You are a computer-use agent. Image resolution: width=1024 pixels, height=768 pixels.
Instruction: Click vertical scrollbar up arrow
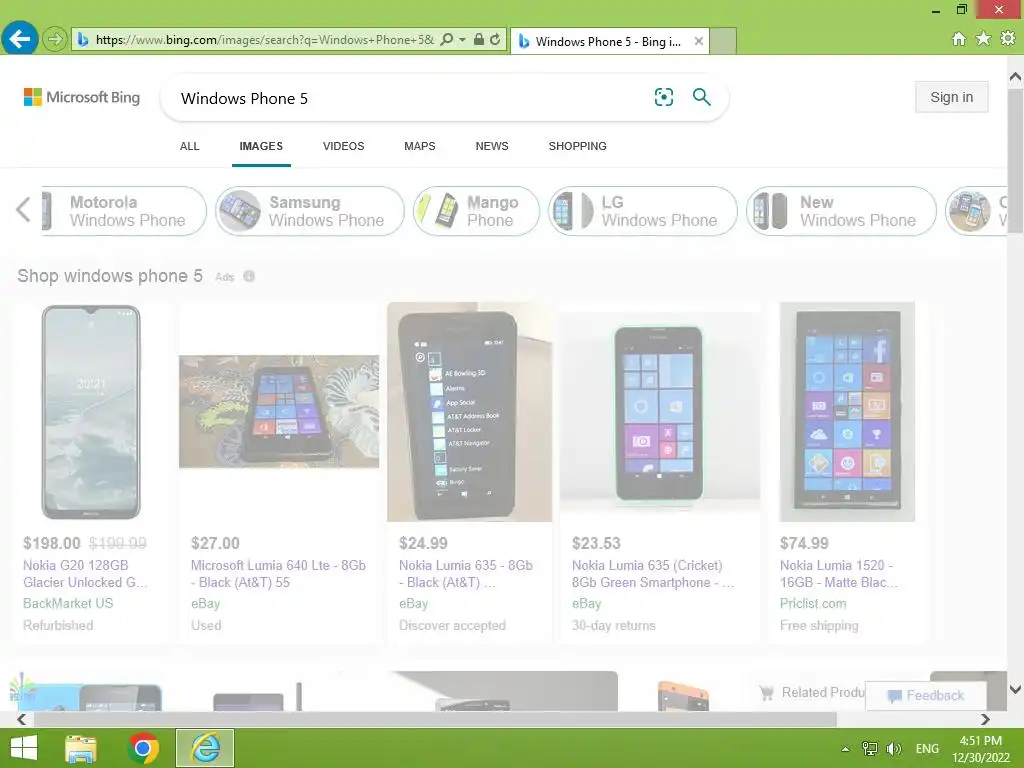1016,77
